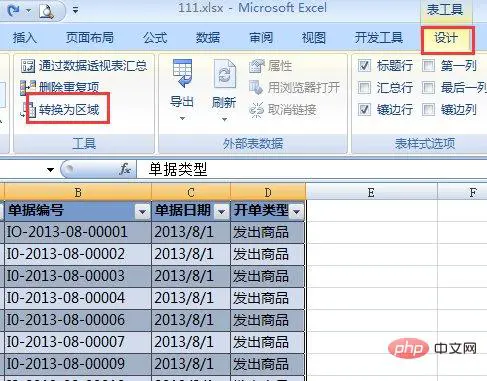
Task: Select cell I0-2013-08-00002
Action: pos(78,254)
